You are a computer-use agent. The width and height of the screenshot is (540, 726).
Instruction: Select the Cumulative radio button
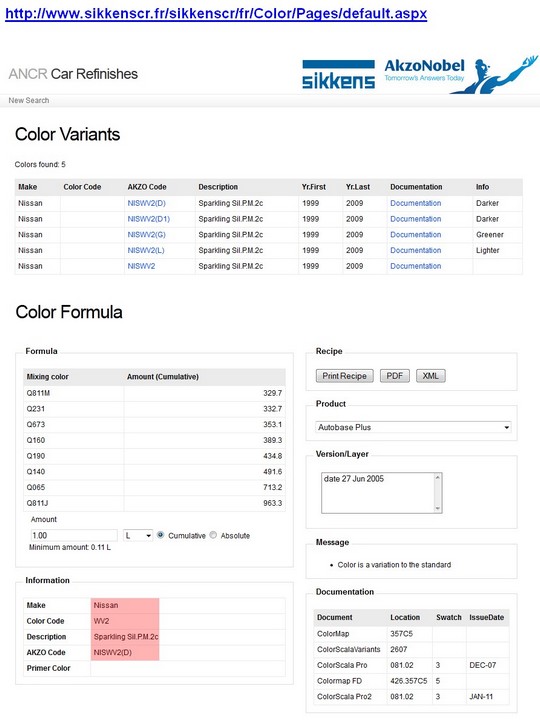coord(160,535)
